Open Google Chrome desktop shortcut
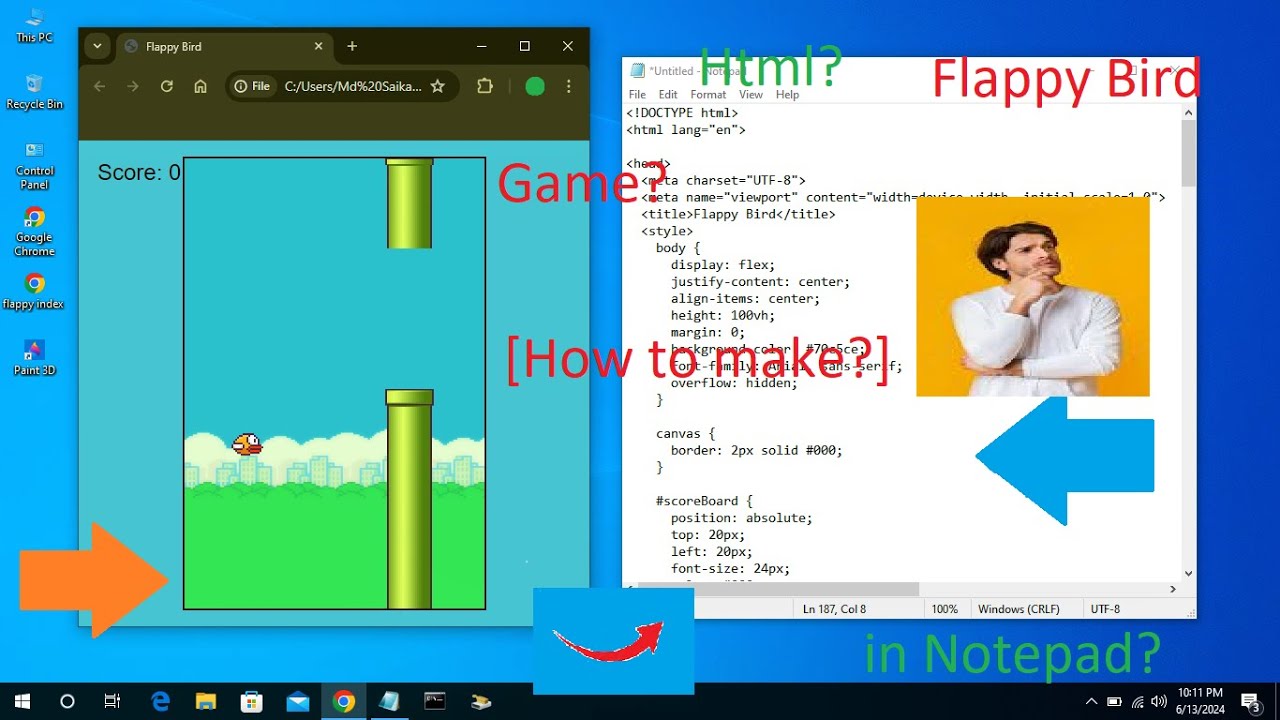Screen dimensions: 1280x720 [34, 232]
